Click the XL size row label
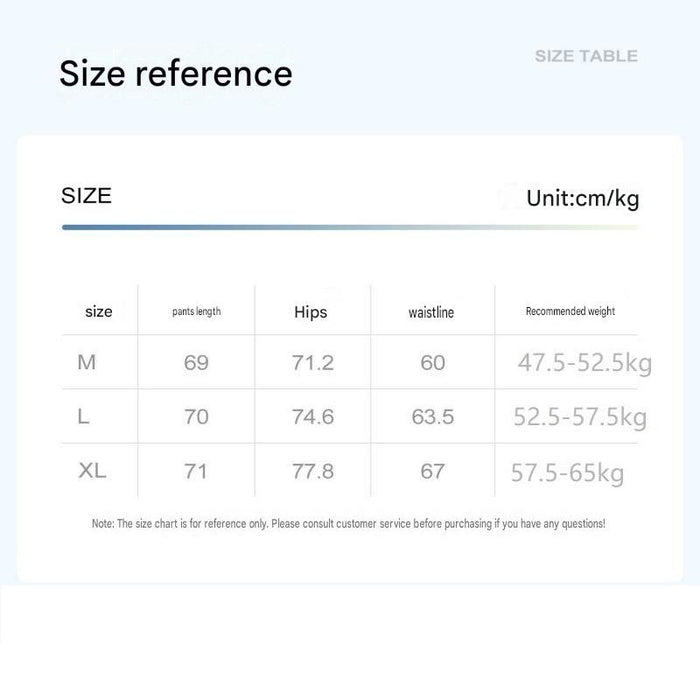 (92, 471)
